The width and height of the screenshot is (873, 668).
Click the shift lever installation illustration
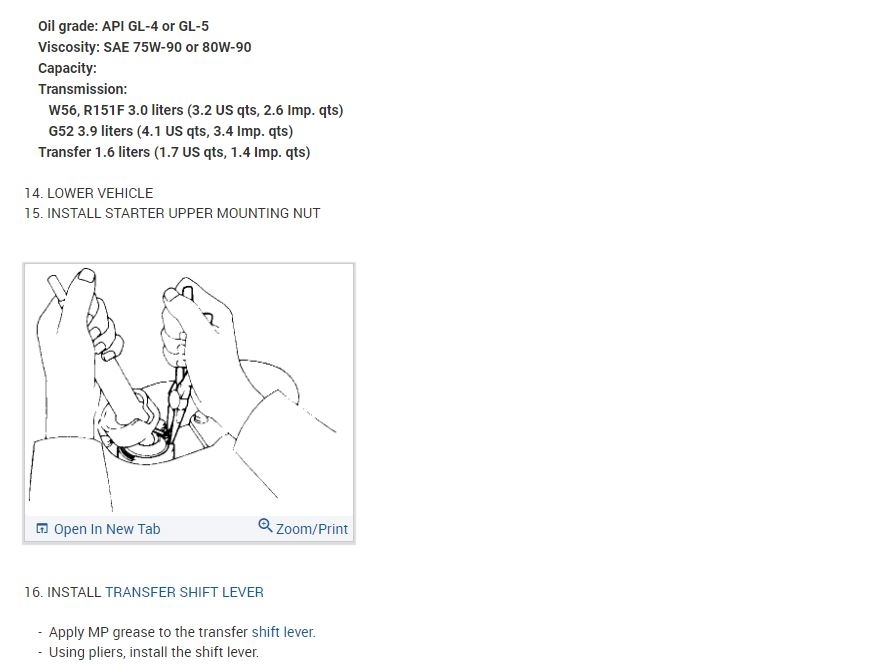point(189,389)
